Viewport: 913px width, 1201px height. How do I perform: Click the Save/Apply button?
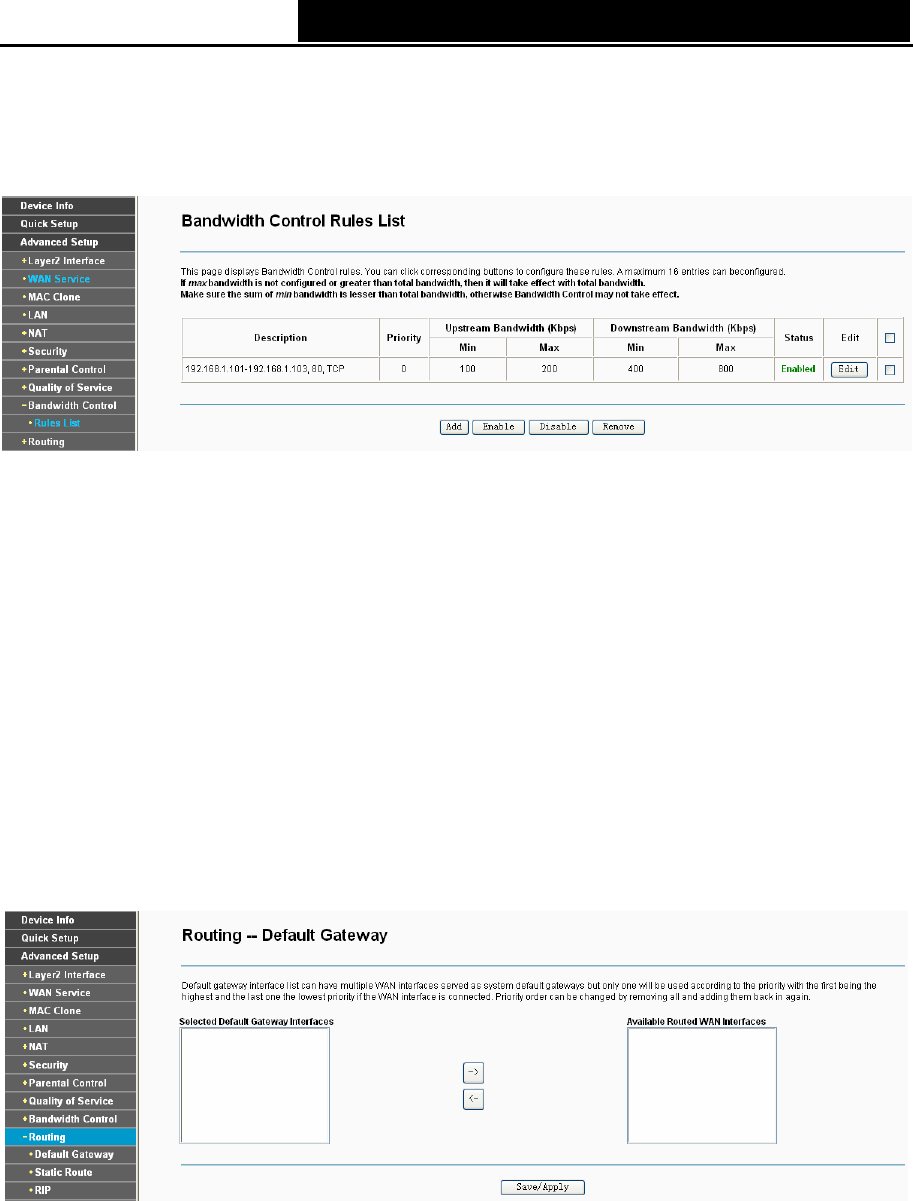click(x=543, y=1187)
